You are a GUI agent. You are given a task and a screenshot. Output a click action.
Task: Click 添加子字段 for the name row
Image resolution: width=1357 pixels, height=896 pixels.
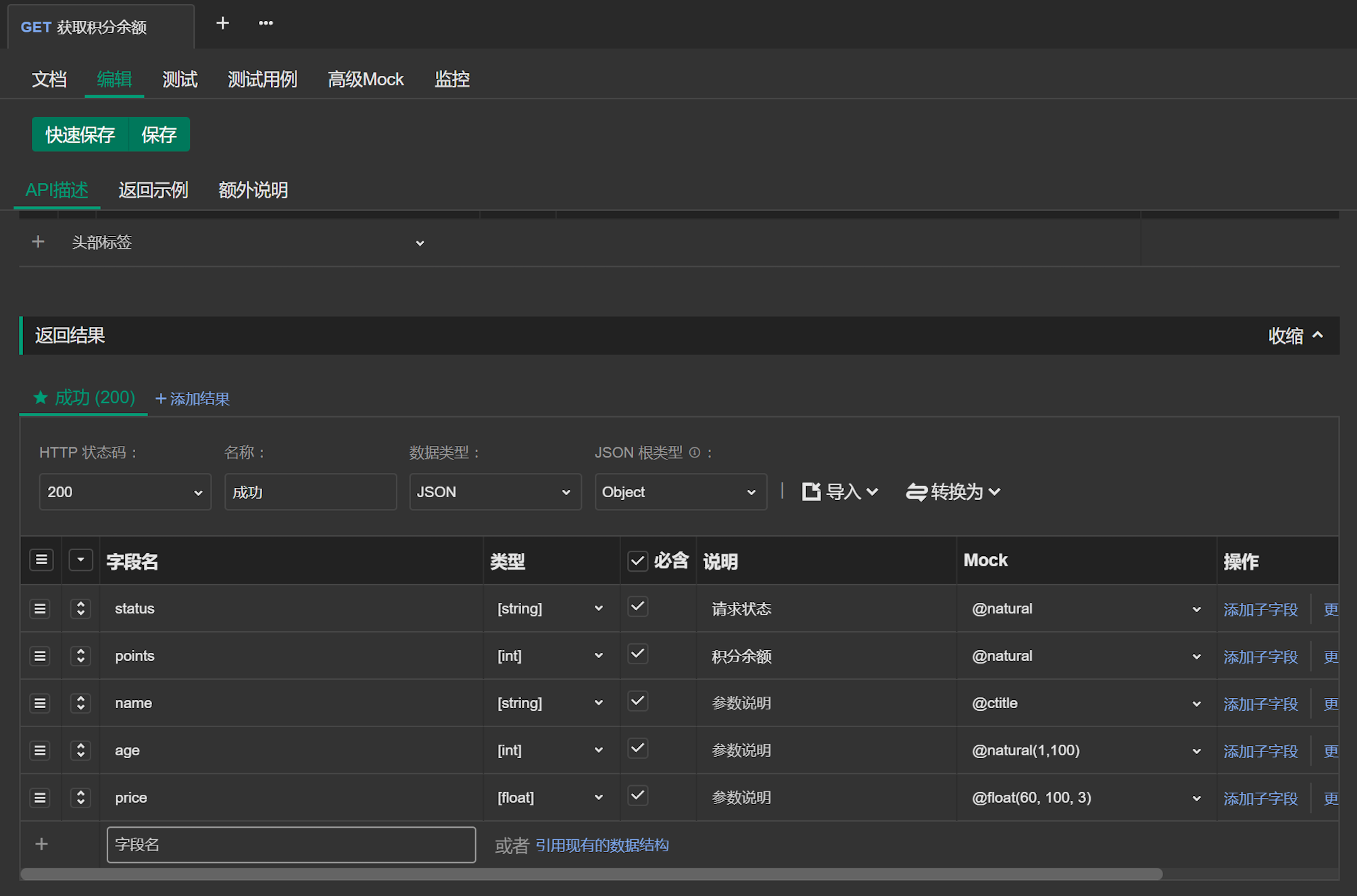(1260, 704)
